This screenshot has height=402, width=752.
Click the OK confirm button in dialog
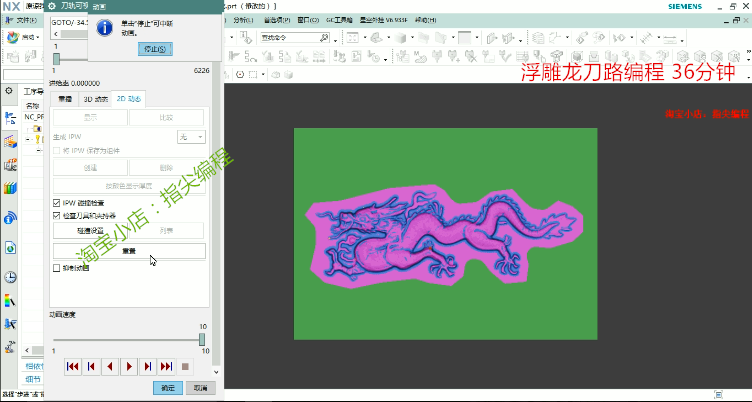click(168, 388)
